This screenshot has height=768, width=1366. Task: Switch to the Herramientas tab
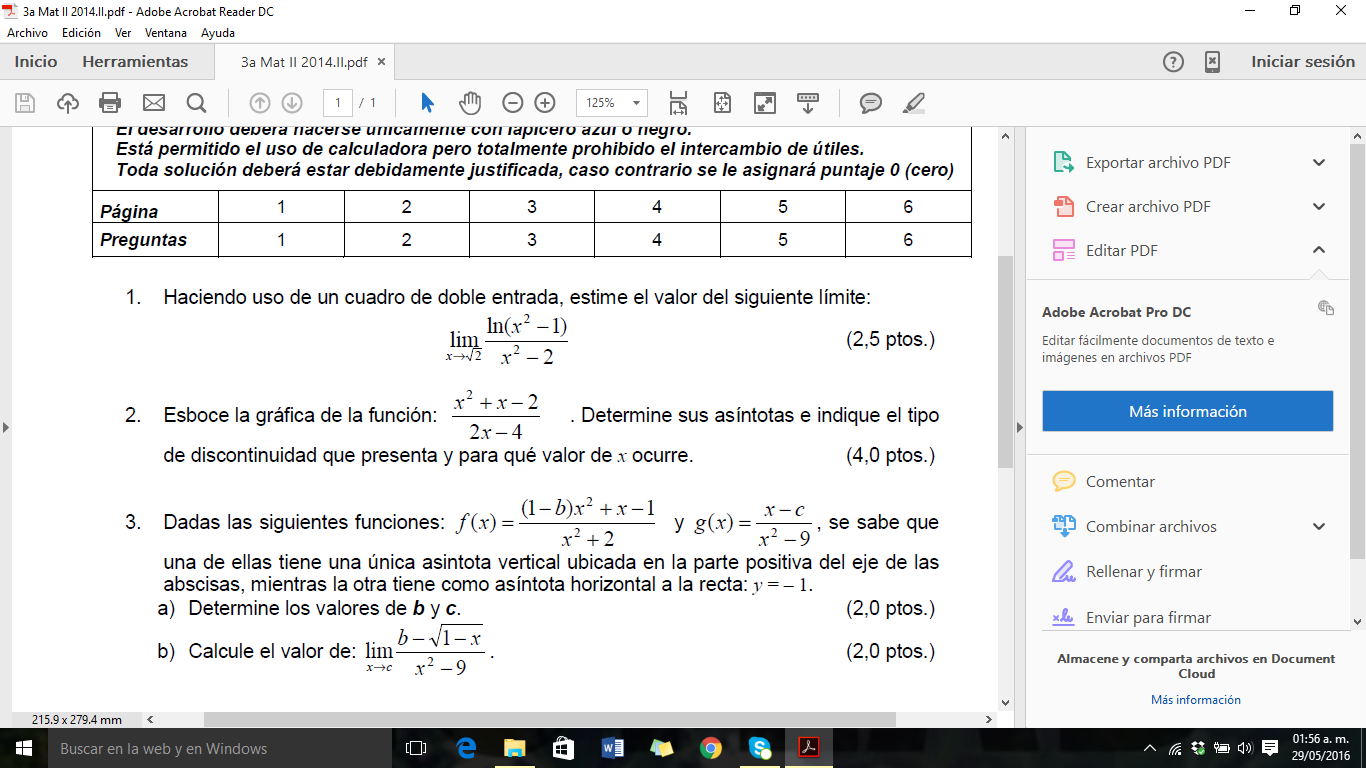[x=135, y=62]
